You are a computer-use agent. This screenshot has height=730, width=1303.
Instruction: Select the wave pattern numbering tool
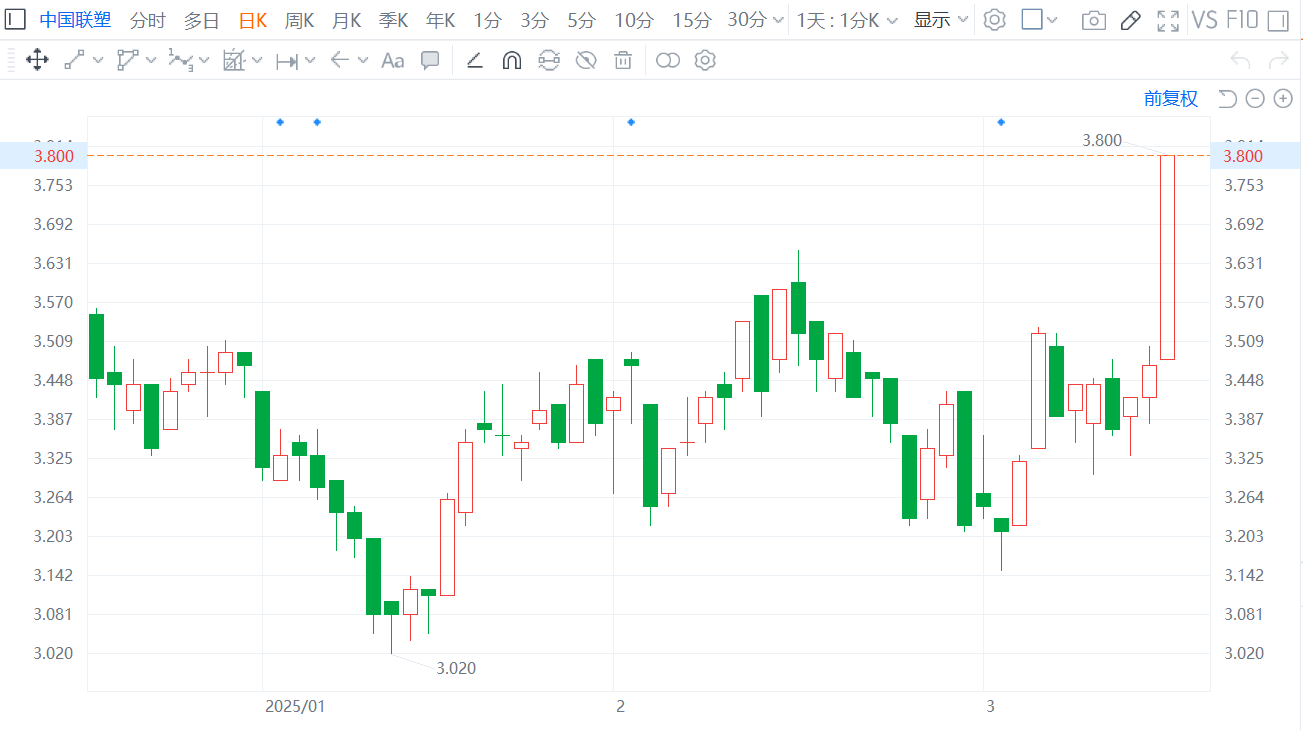pyautogui.click(x=181, y=61)
